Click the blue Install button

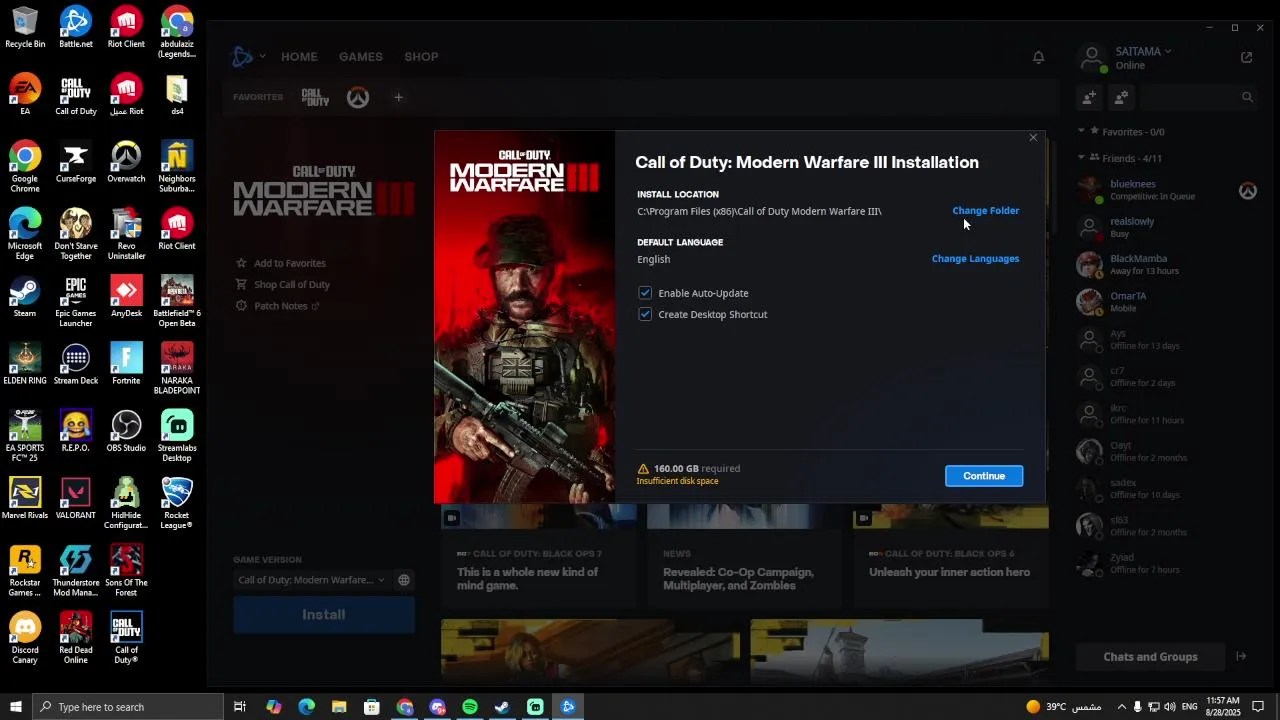324,615
